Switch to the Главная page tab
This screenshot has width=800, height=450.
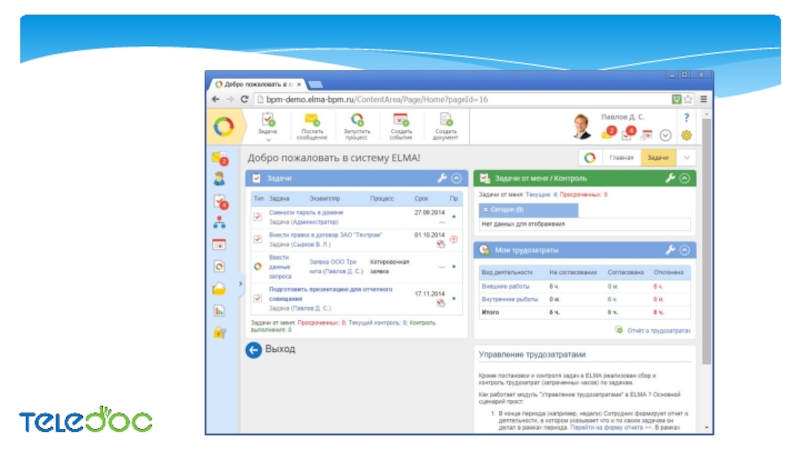[x=621, y=158]
